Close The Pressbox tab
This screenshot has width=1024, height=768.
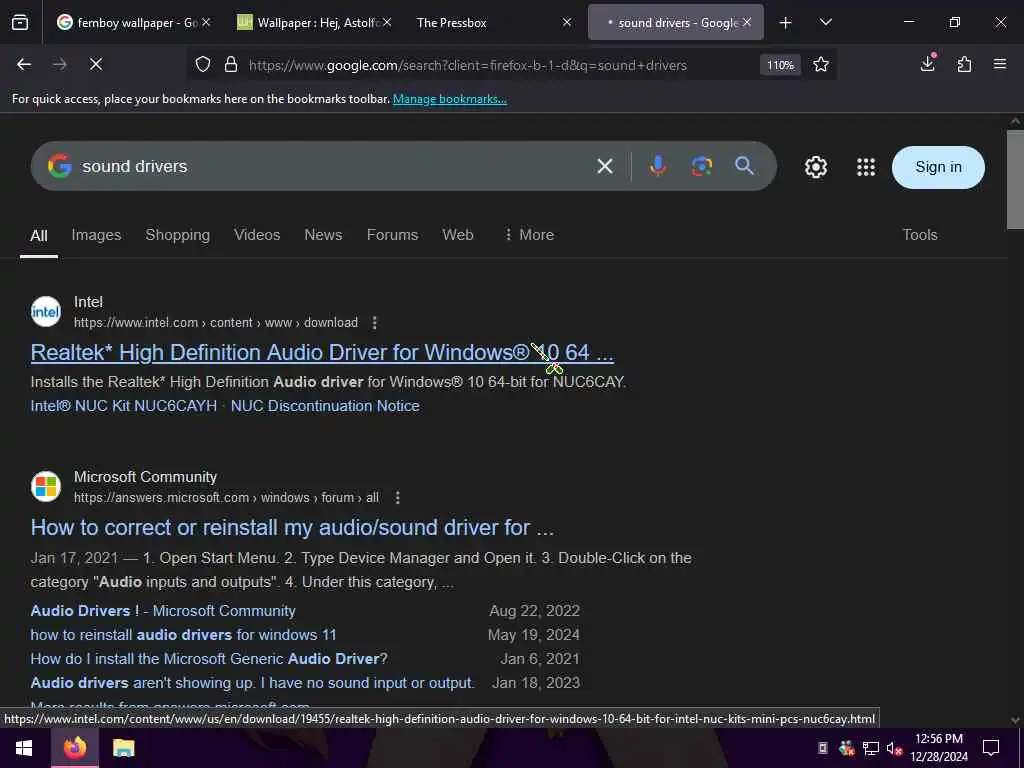(x=567, y=23)
